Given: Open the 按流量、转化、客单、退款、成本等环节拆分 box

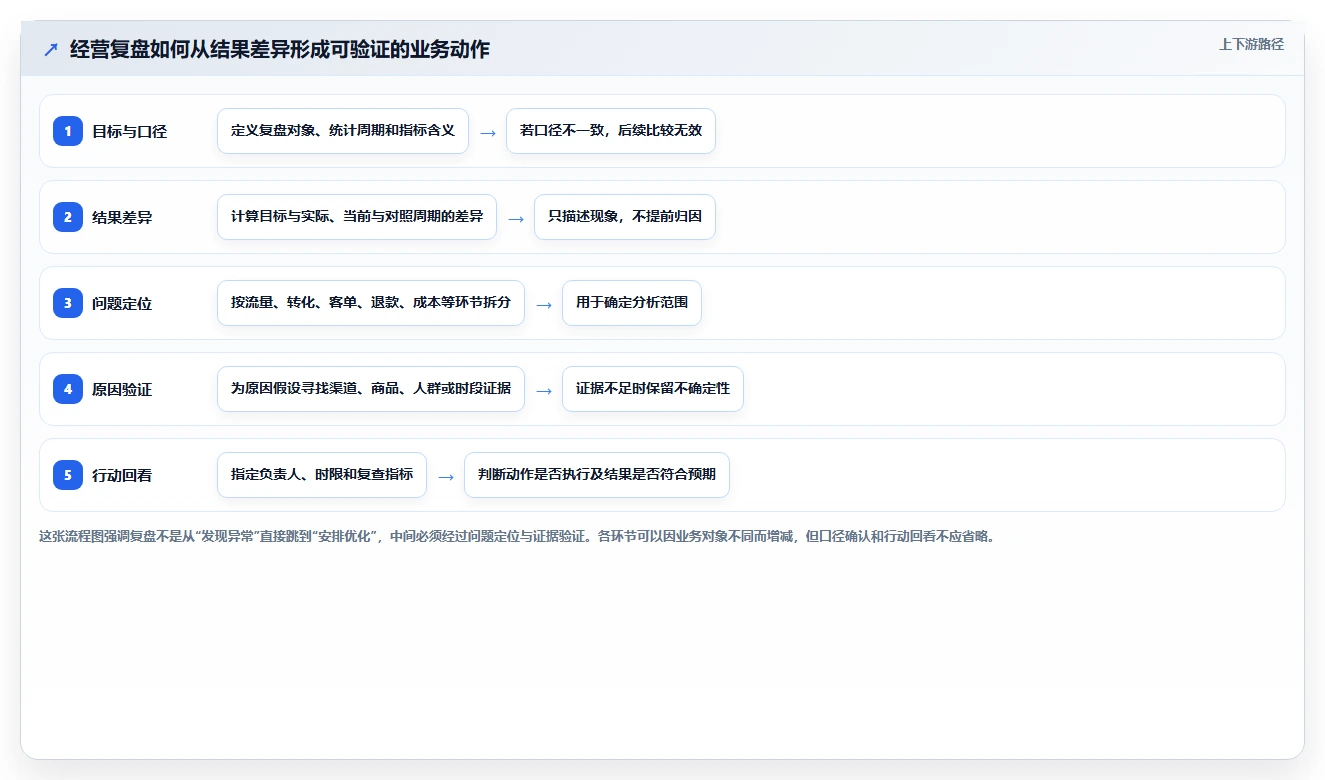Looking at the screenshot, I should 371,303.
